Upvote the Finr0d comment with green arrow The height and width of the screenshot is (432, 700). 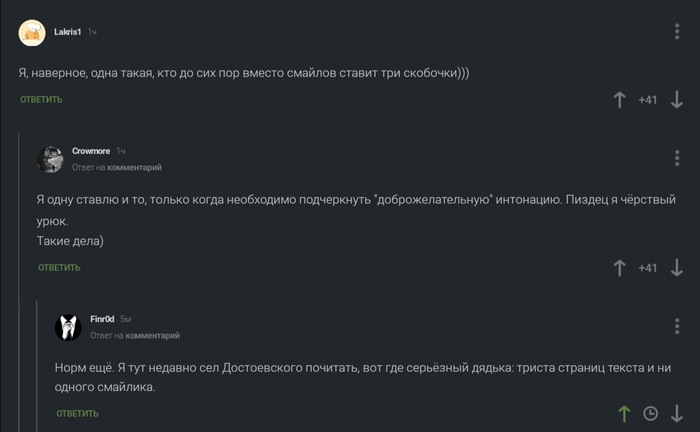point(624,413)
